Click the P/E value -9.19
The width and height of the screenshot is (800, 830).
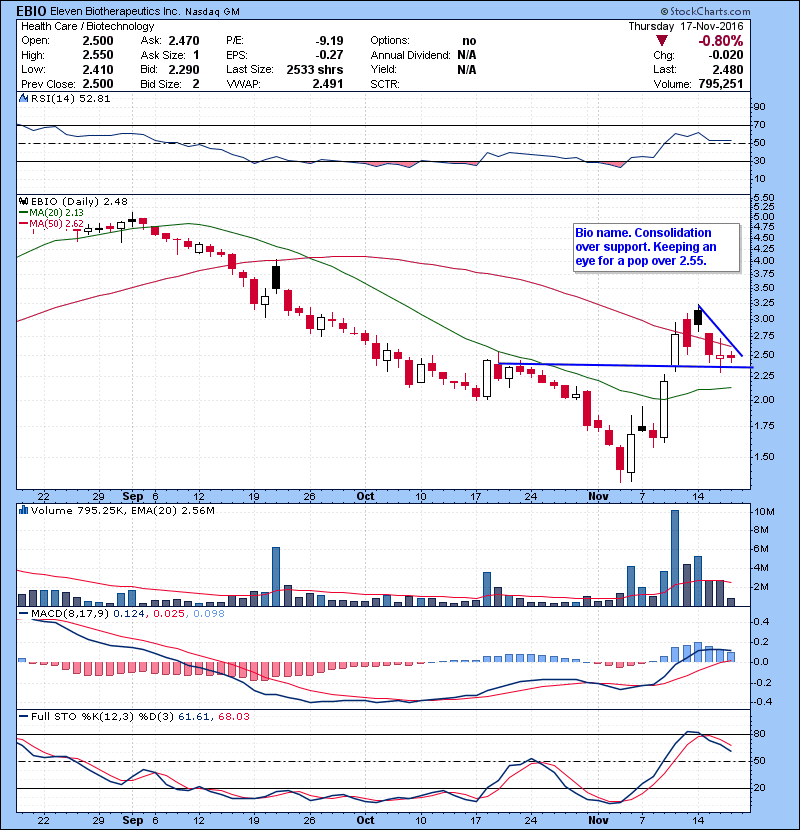pos(329,41)
